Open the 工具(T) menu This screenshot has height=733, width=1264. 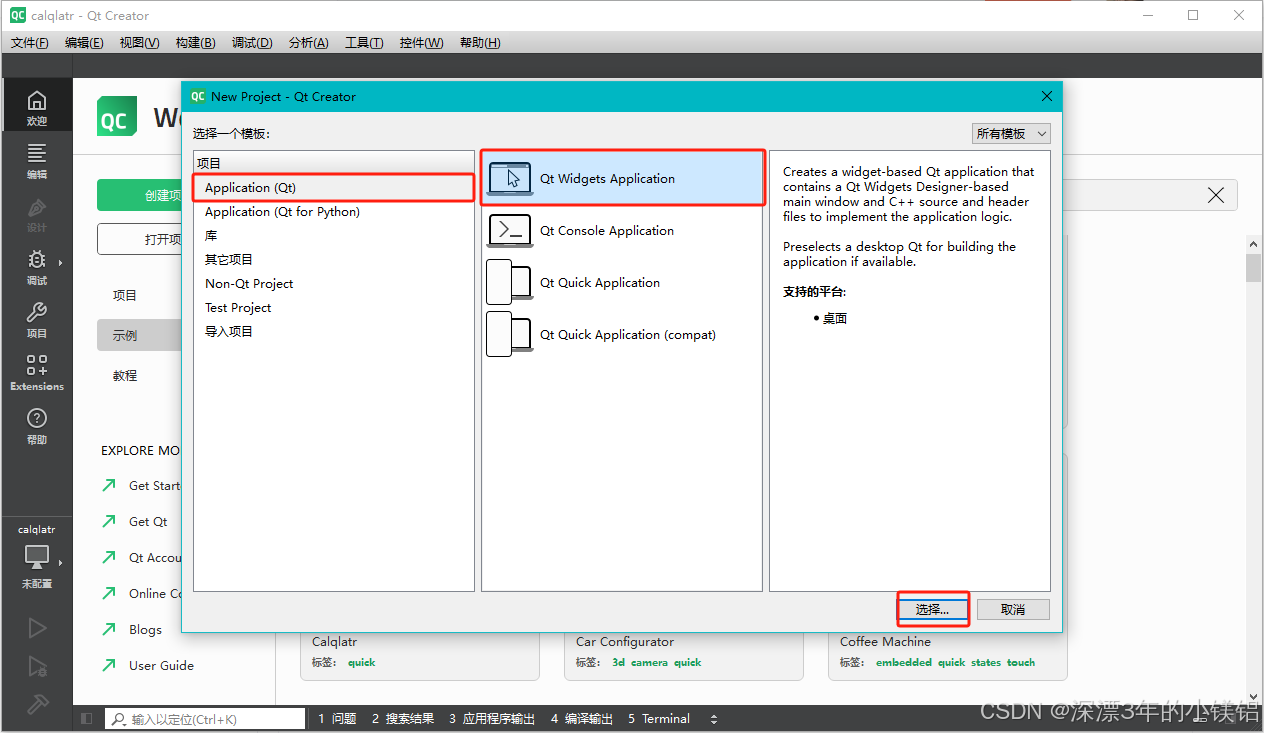(x=364, y=42)
